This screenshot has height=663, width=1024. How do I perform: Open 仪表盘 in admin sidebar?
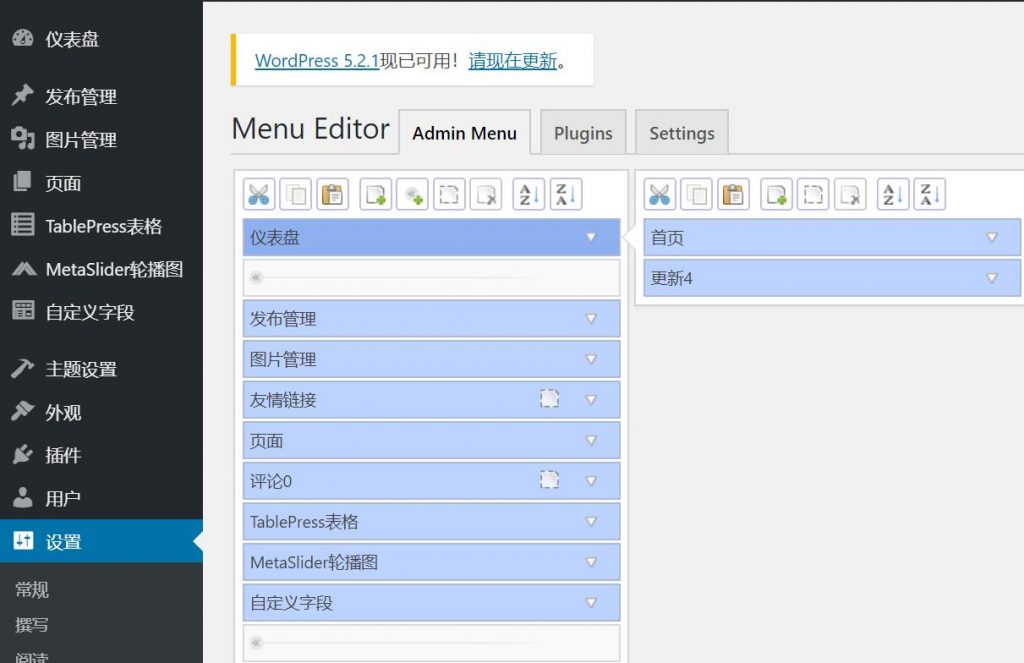pos(101,39)
